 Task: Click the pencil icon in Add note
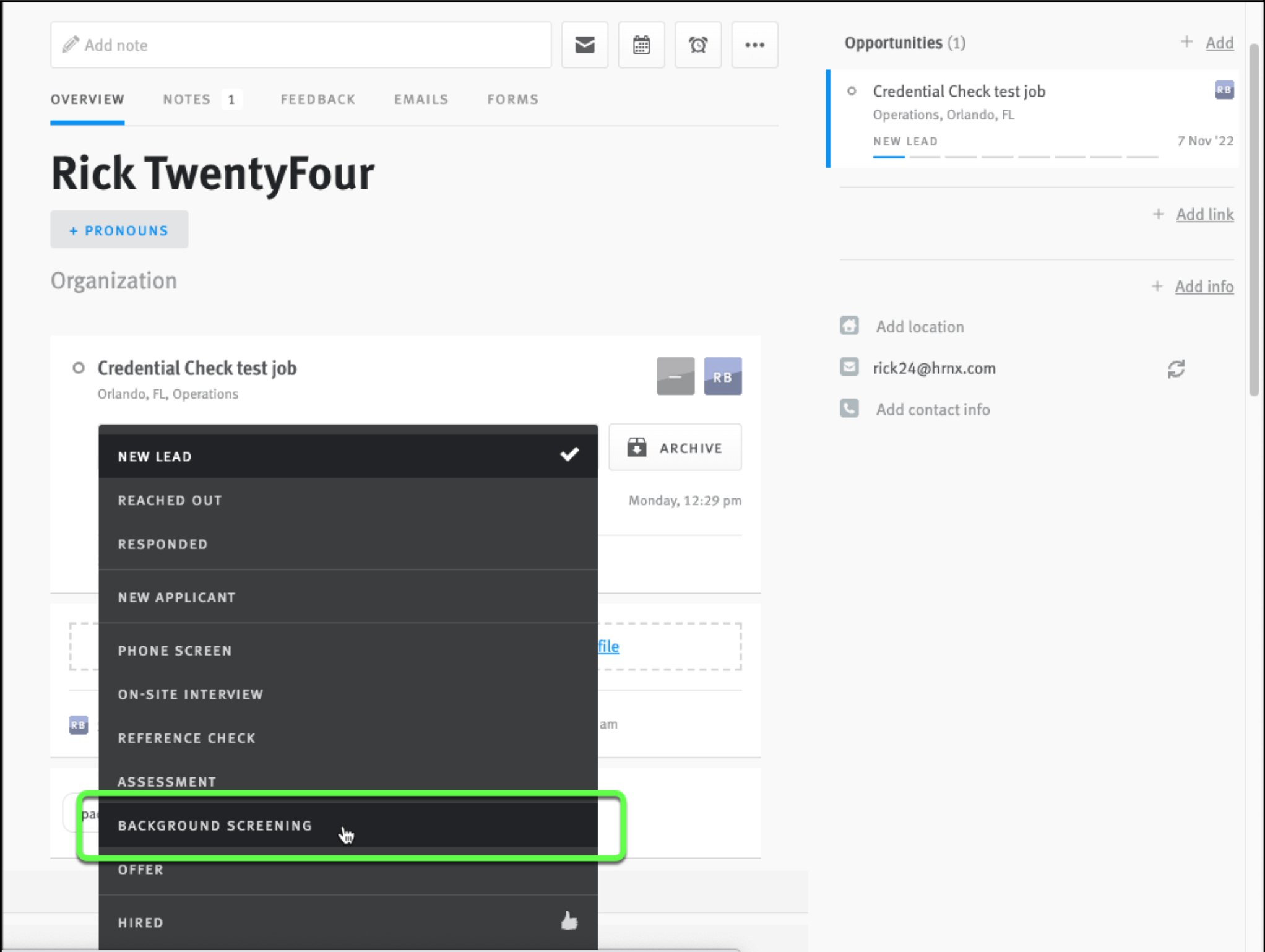tap(71, 45)
